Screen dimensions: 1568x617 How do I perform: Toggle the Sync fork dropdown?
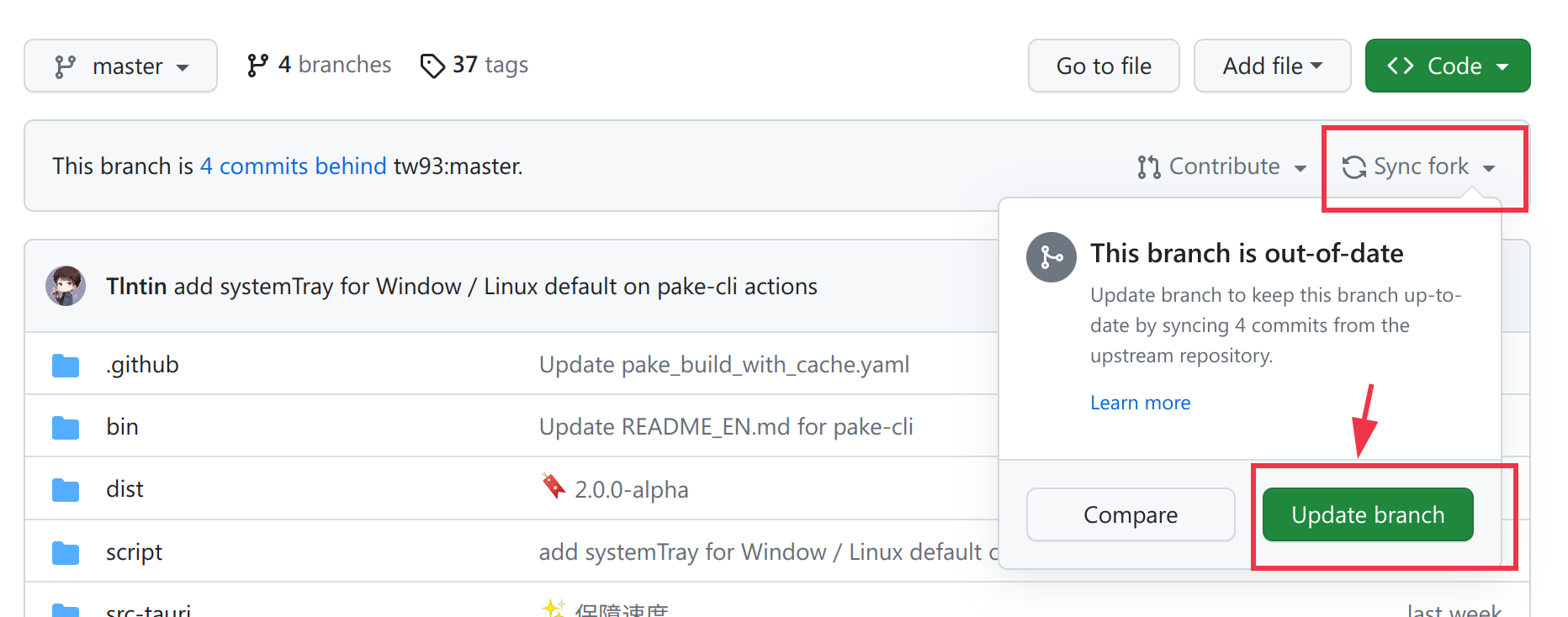[x=1419, y=166]
